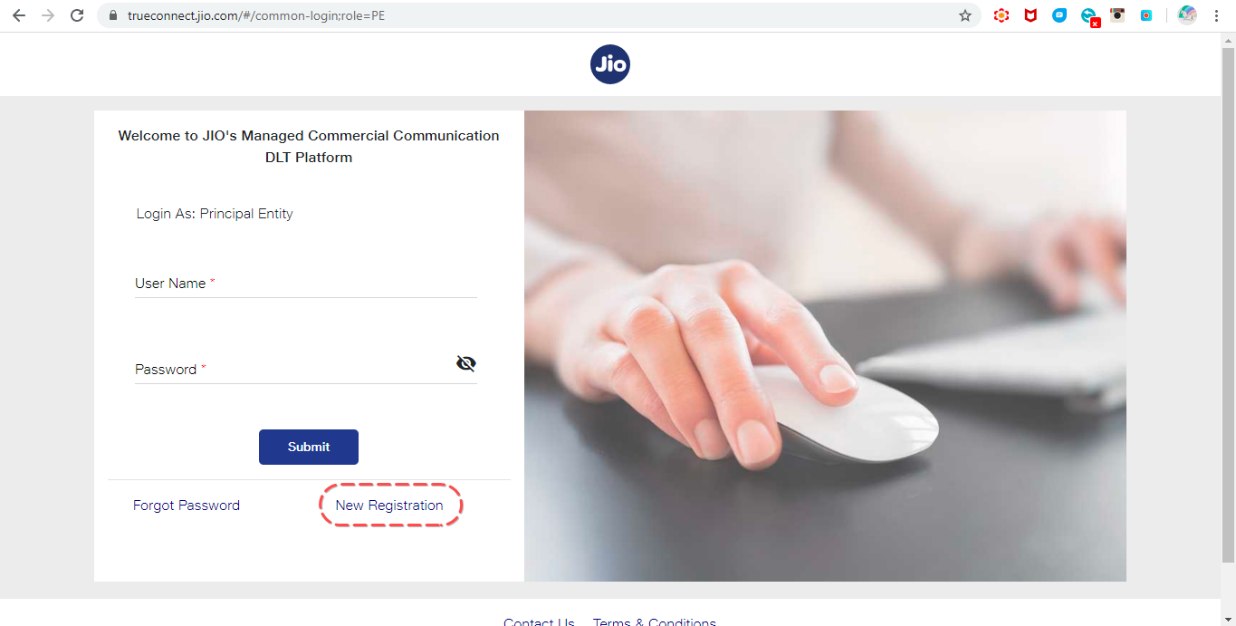Screen dimensions: 1236x626
Task: Click the browser address bar URL
Action: tap(256, 16)
